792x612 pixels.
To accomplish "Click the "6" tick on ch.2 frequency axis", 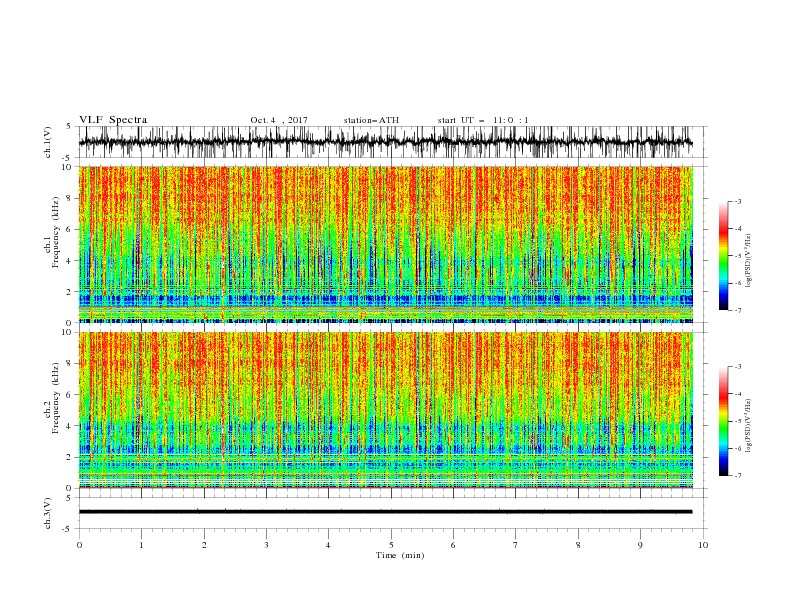I will point(70,395).
